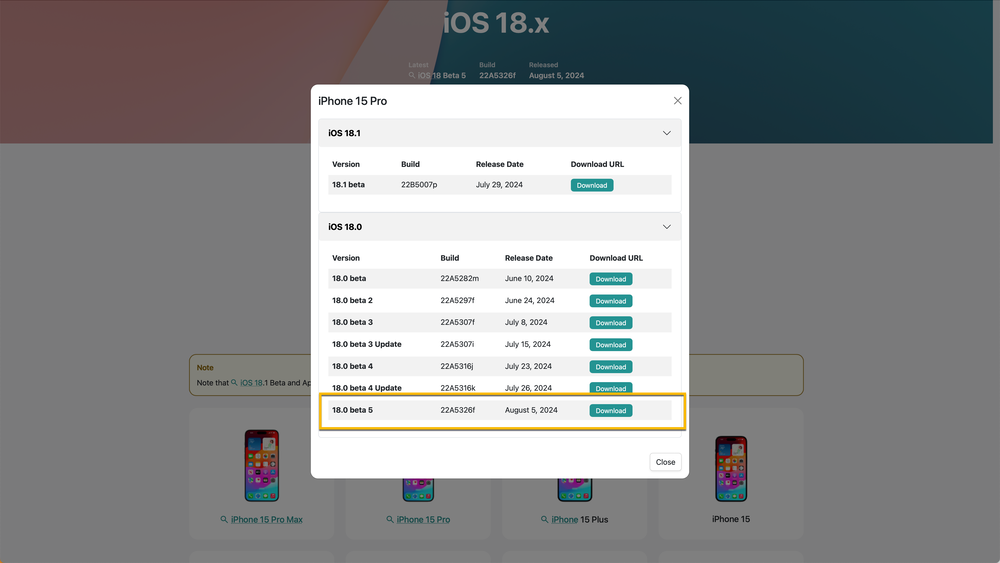
Task: Open the iPhone 15 Pro link below dialog
Action: 423,520
